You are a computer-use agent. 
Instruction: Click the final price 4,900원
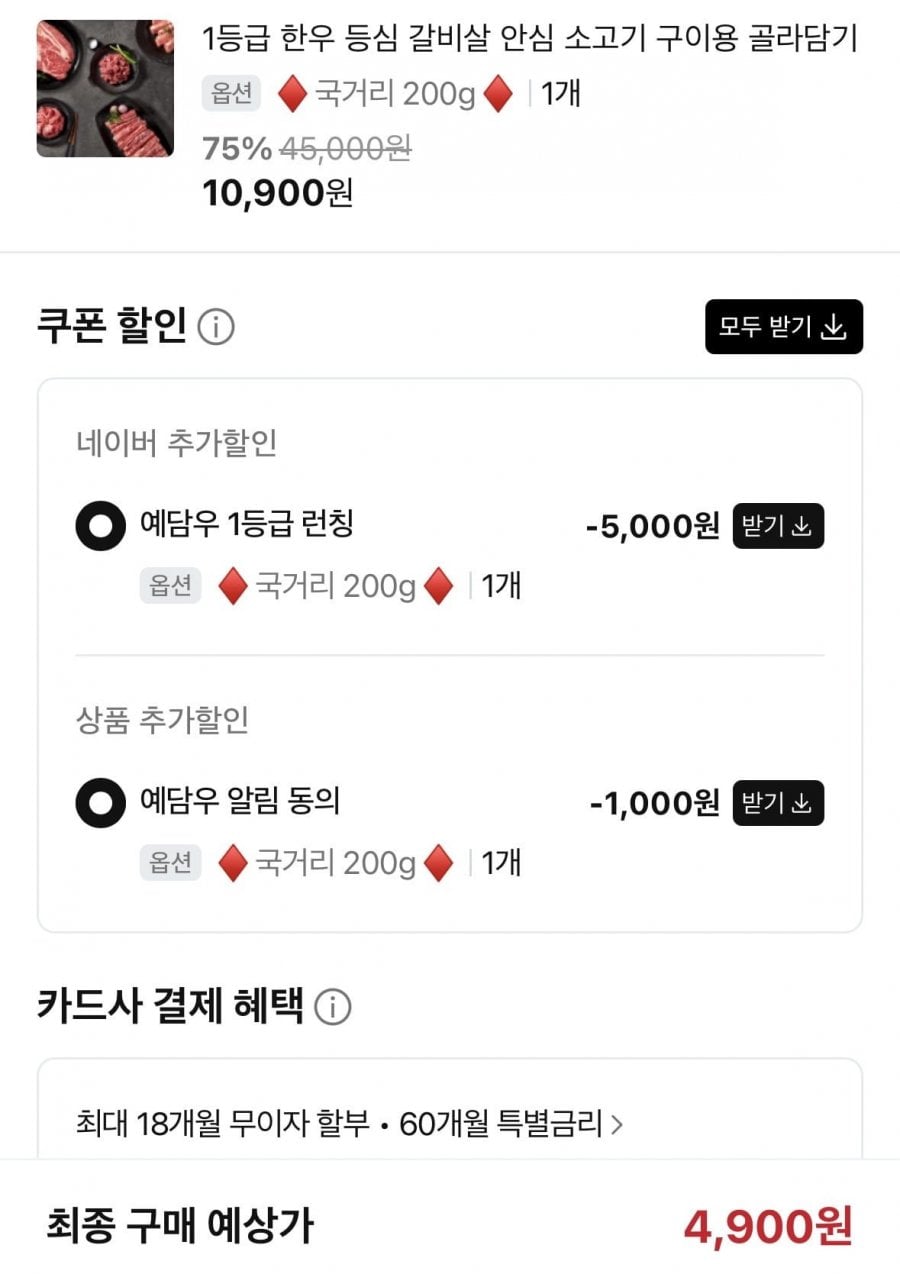coord(768,1226)
